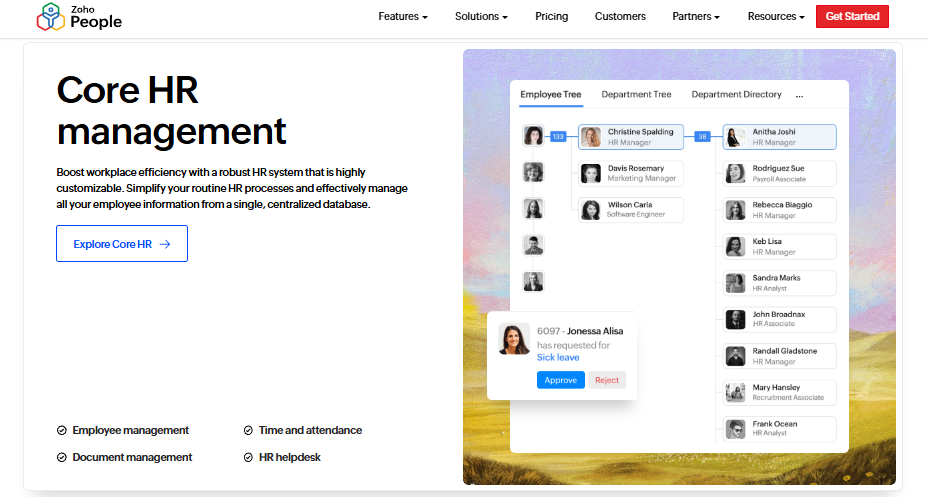Screen dimensions: 928x497
Task: Click the Time and attendance check icon
Action: tap(248, 430)
